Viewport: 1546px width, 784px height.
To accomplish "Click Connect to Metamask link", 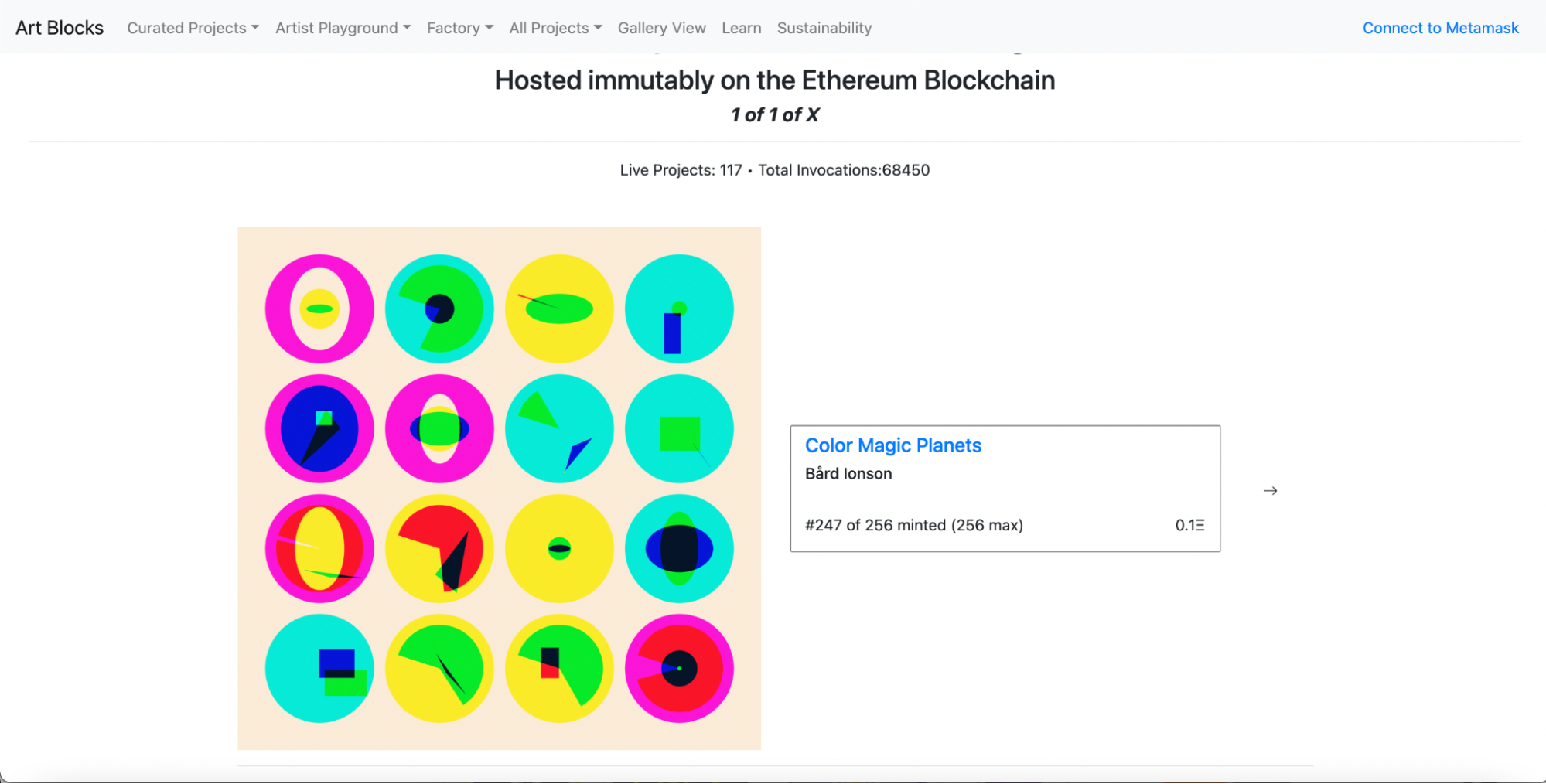I will coord(1441,28).
